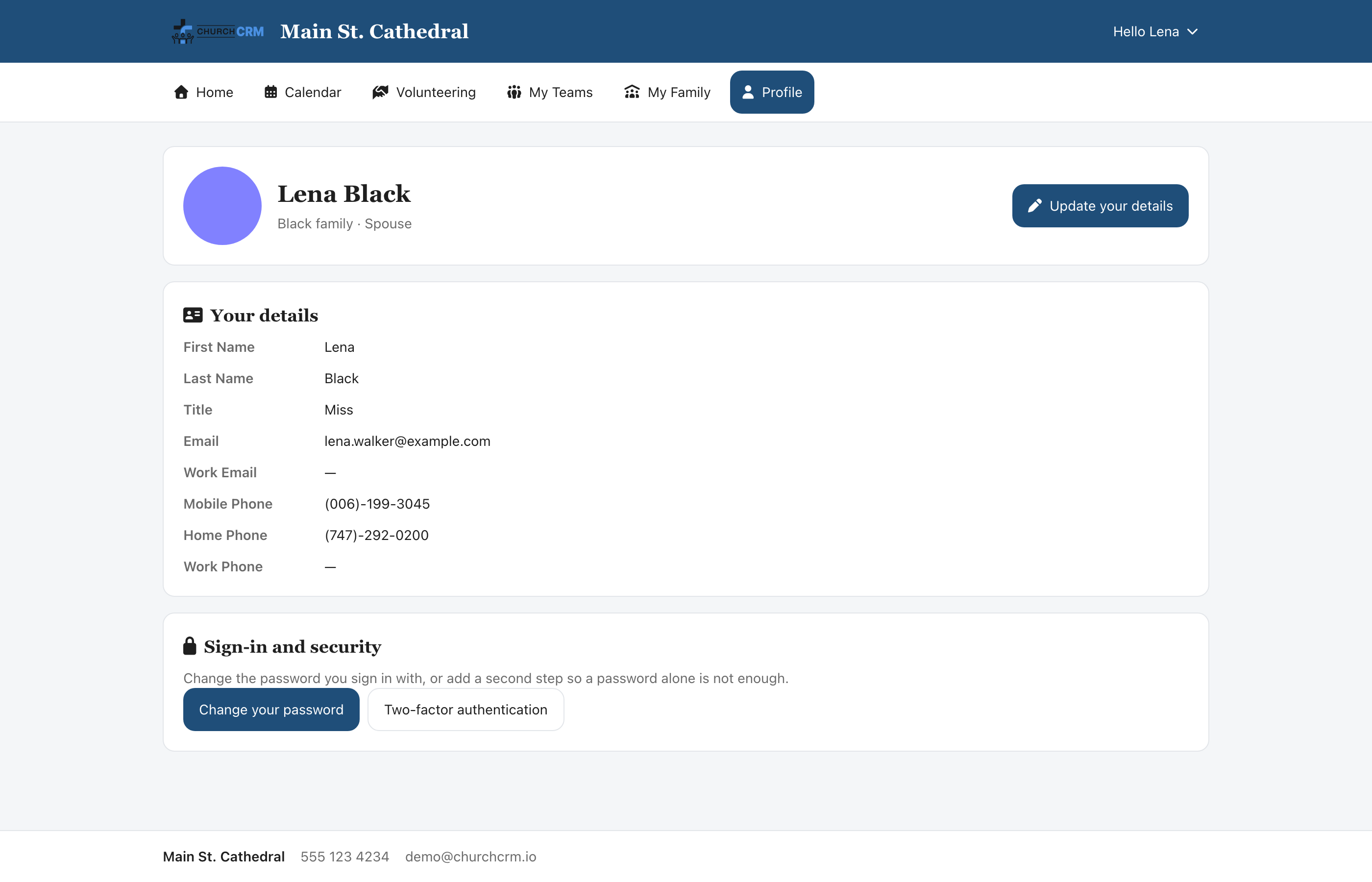Open Two-factor authentication

point(465,710)
